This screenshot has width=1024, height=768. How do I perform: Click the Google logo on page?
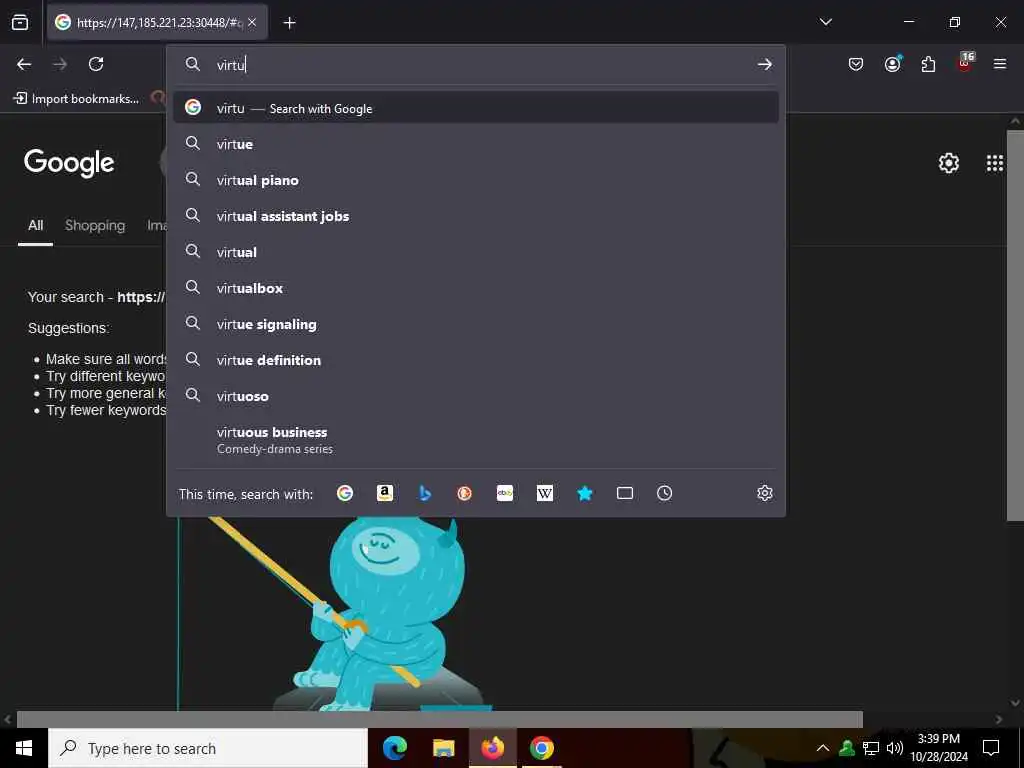(x=69, y=163)
